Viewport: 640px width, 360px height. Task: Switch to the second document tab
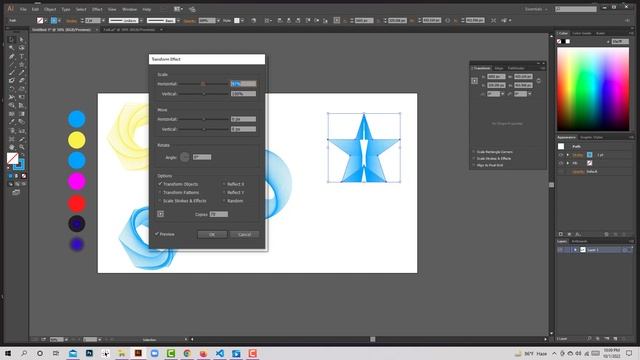(x=129, y=30)
